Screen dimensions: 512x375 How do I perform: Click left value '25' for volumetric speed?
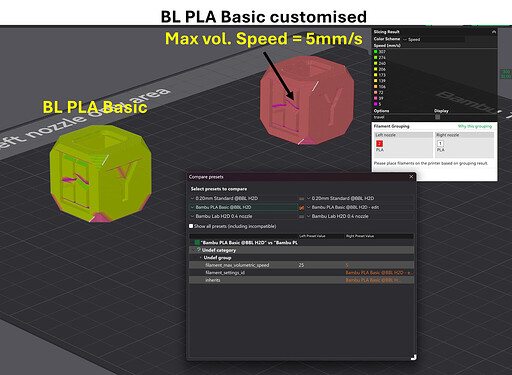[x=301, y=265]
